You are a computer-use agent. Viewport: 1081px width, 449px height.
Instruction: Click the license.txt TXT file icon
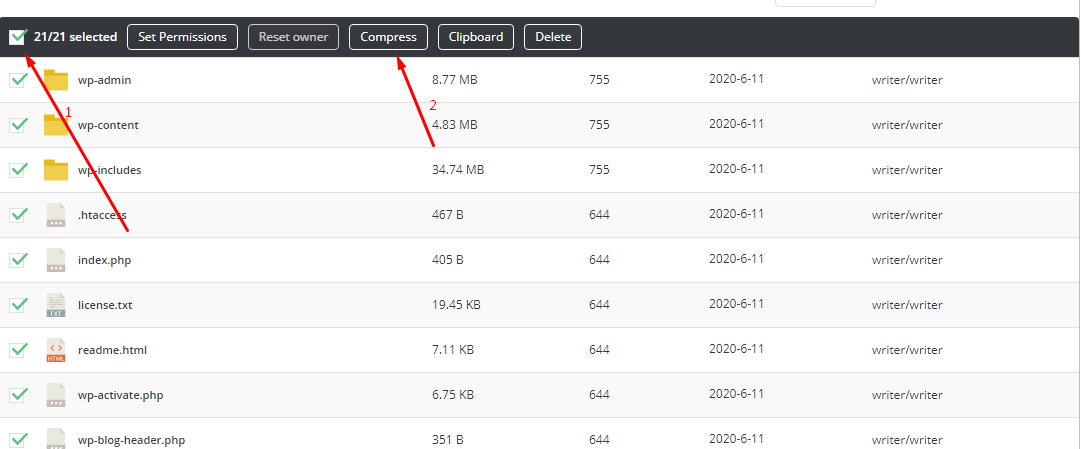click(56, 305)
